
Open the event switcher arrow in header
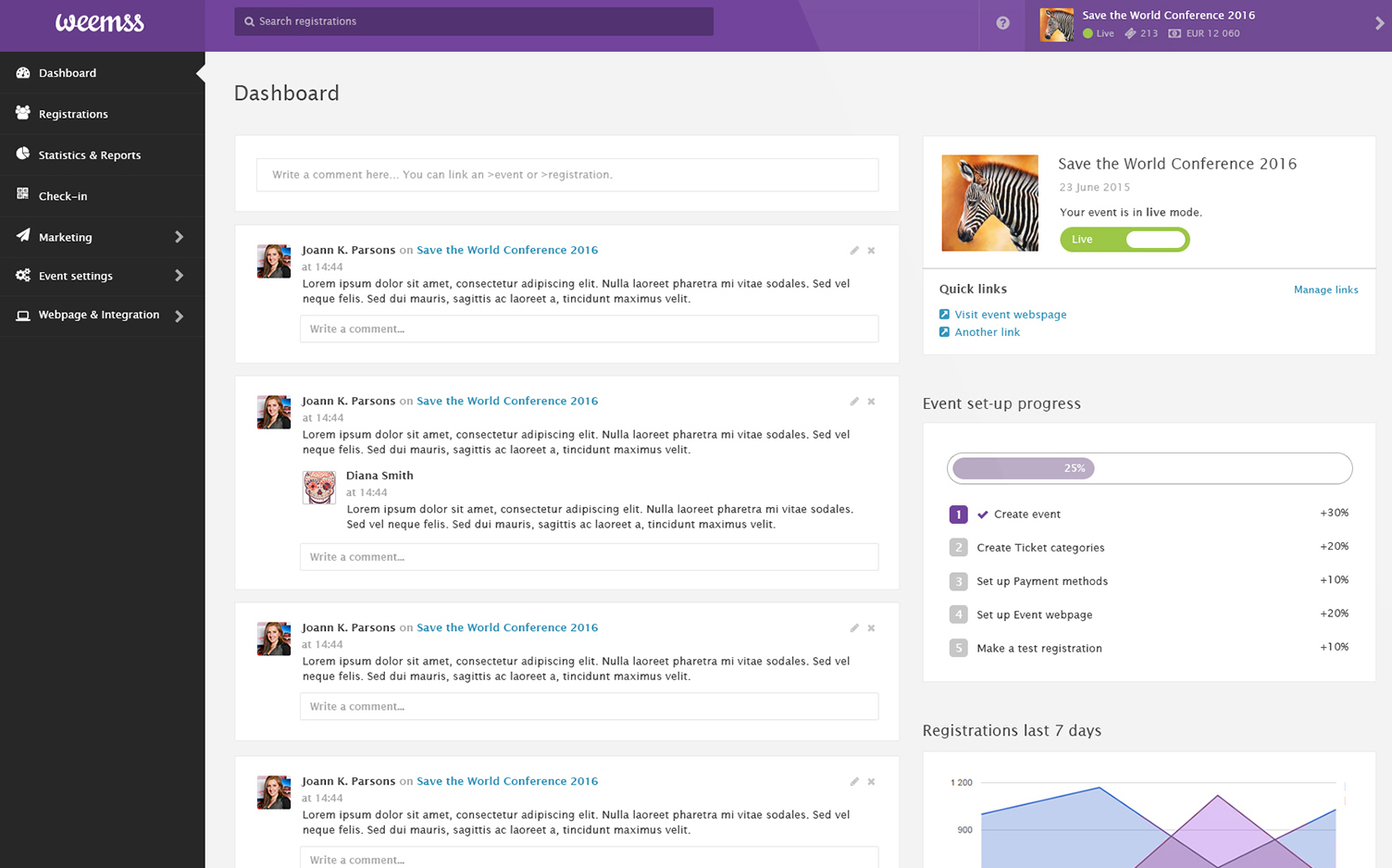1379,24
